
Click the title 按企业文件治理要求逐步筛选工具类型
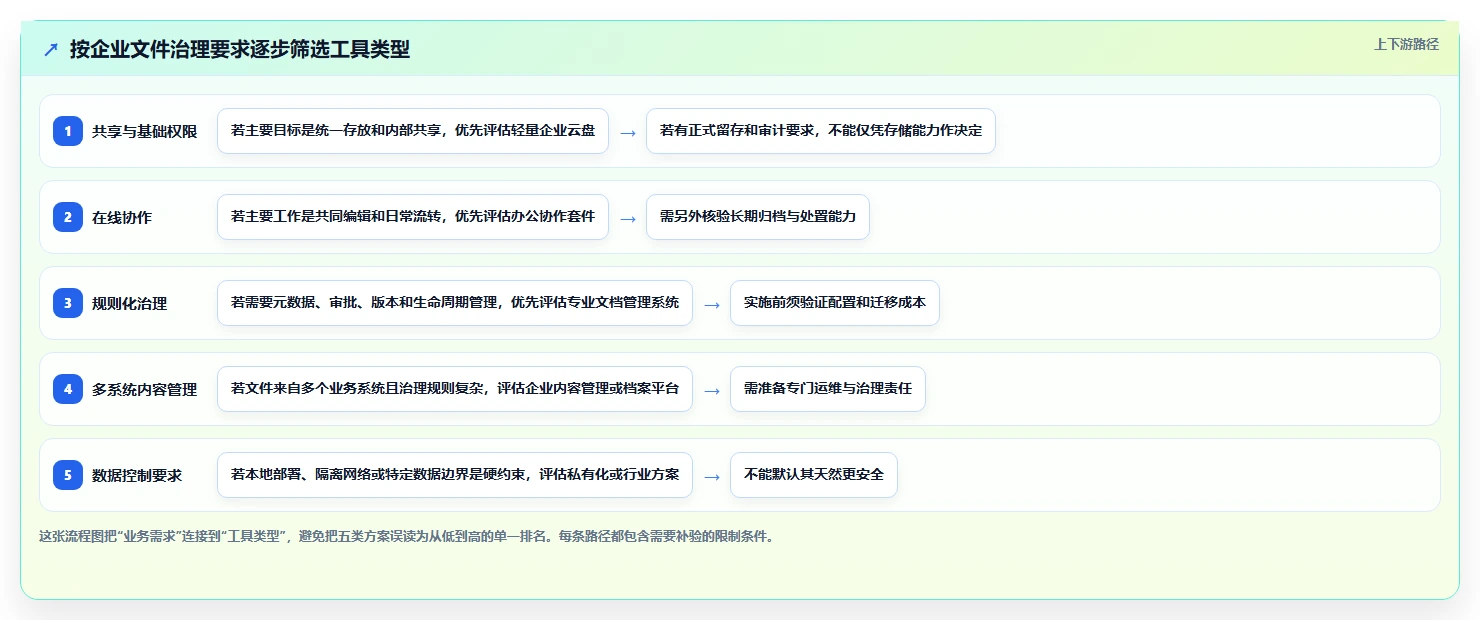(240, 49)
